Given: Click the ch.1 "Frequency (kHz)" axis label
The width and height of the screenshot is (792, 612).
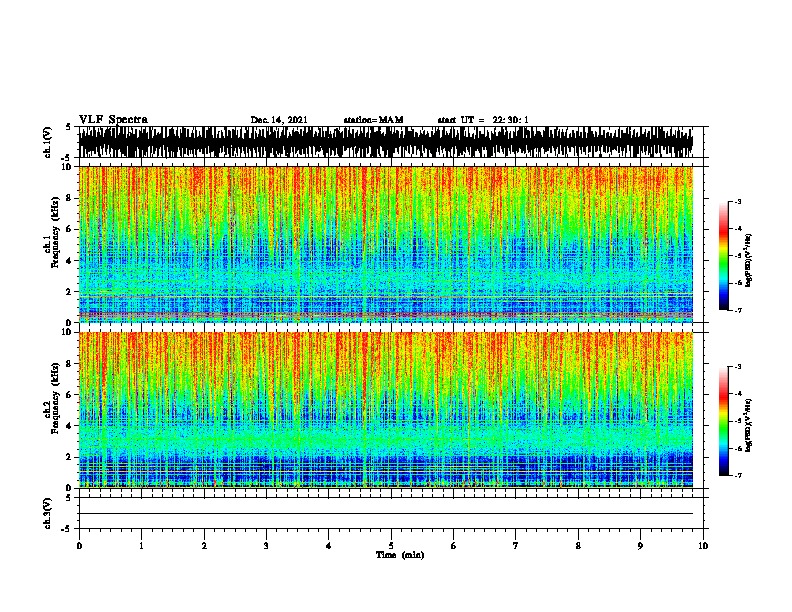Looking at the screenshot, I should (x=55, y=233).
